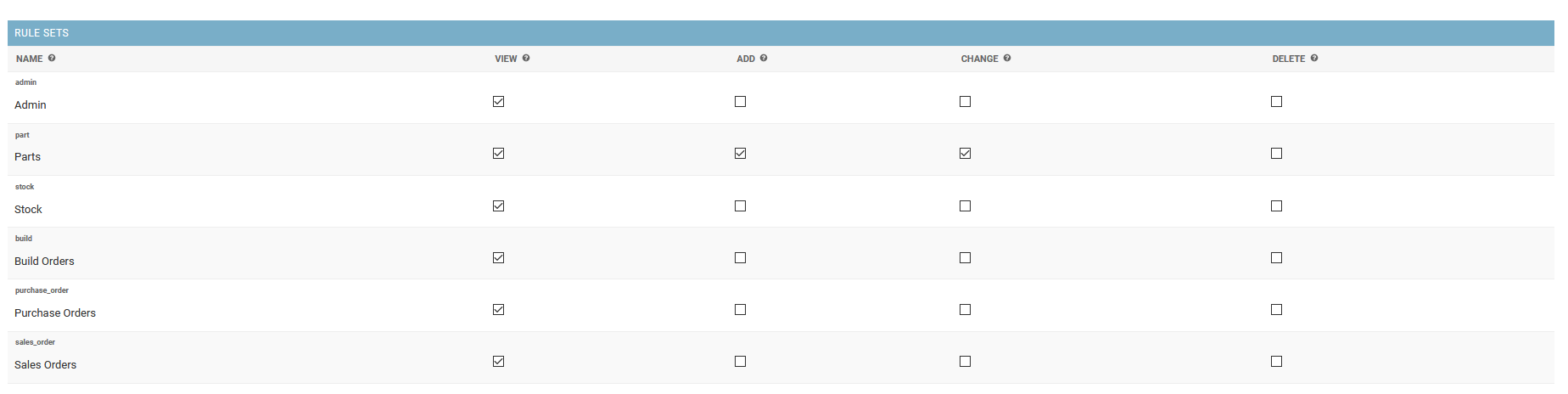1568x394 pixels.
Task: Disable View permission for Sales Orders
Action: coord(499,362)
